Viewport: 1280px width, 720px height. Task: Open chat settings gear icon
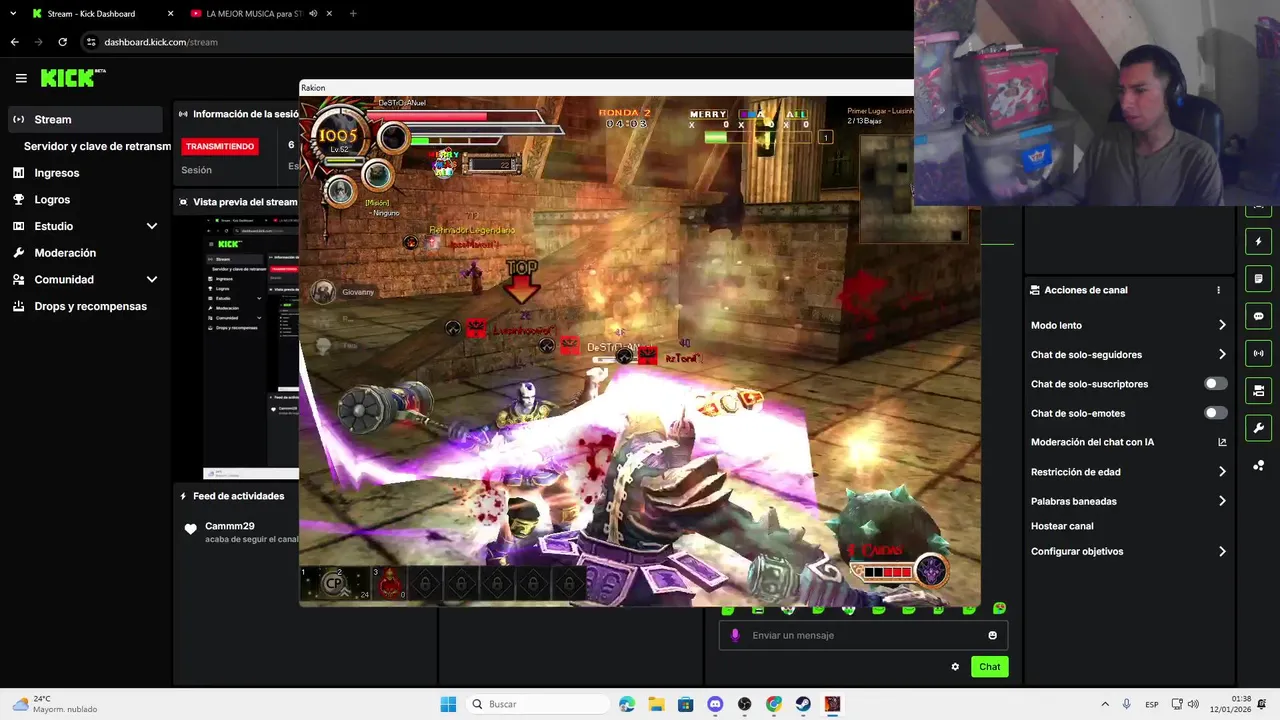tap(955, 667)
